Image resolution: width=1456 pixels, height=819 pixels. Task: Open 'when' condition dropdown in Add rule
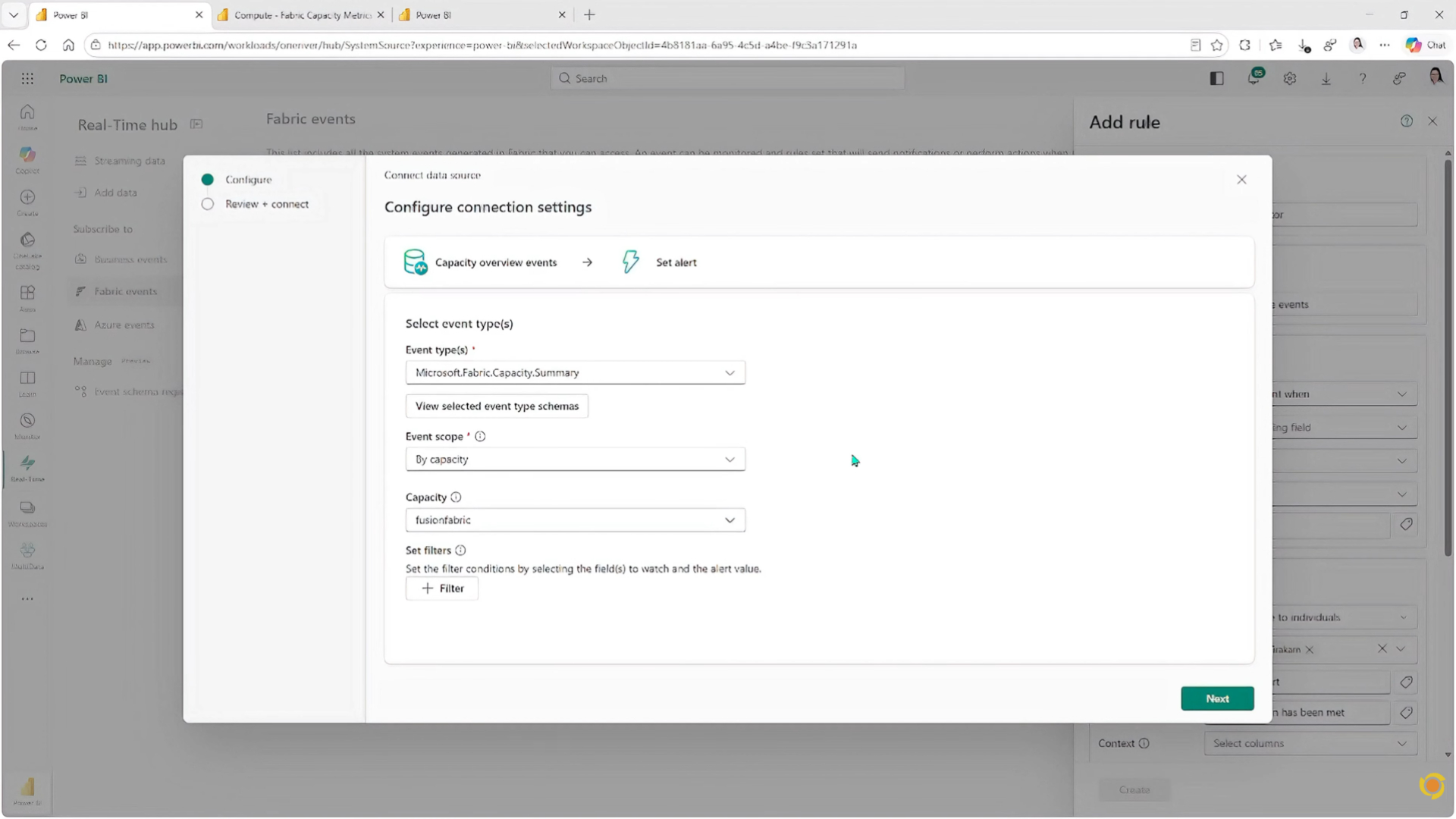point(1345,394)
